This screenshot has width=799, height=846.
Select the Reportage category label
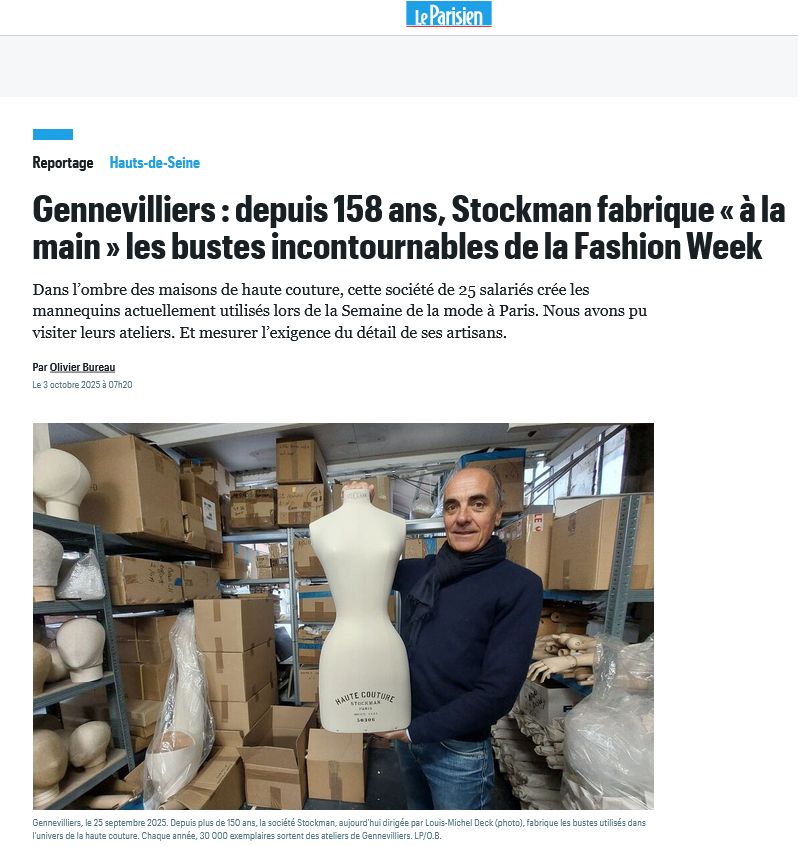63,162
